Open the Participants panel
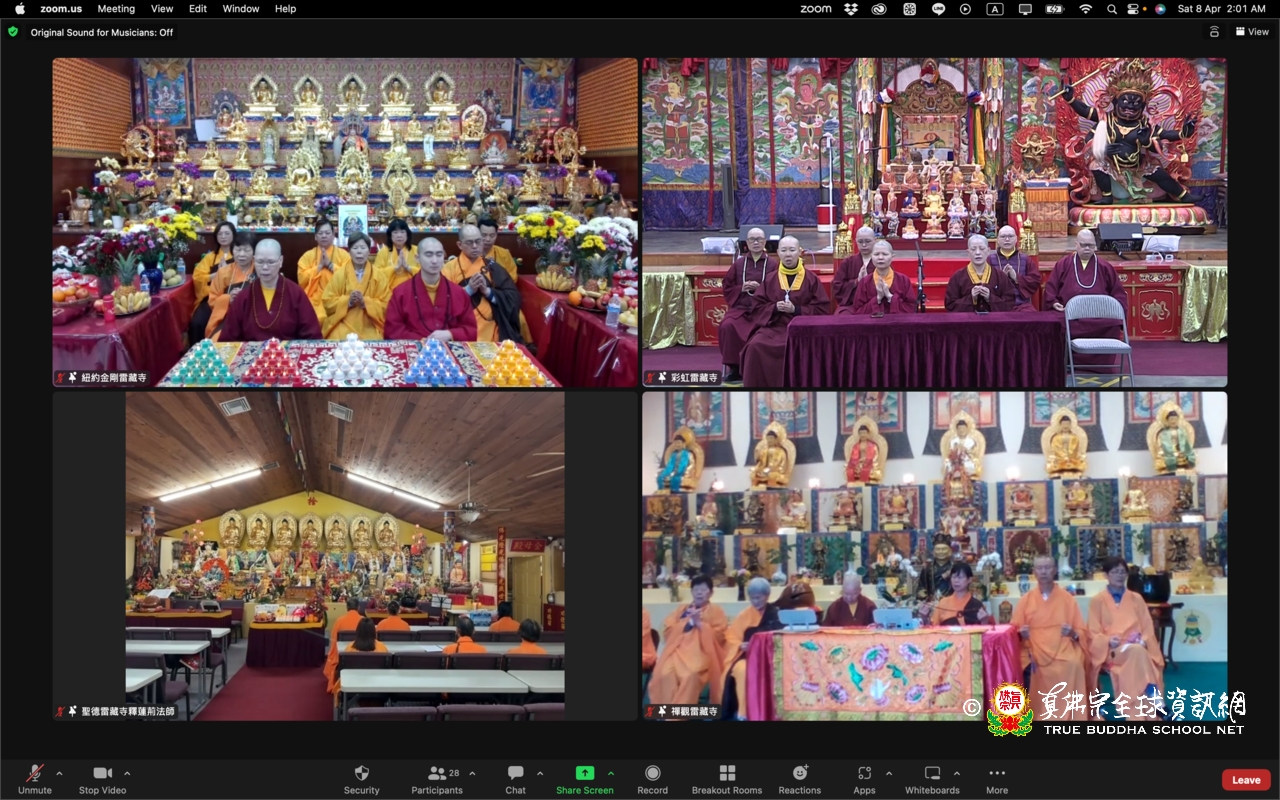The width and height of the screenshot is (1280, 800). point(437,773)
